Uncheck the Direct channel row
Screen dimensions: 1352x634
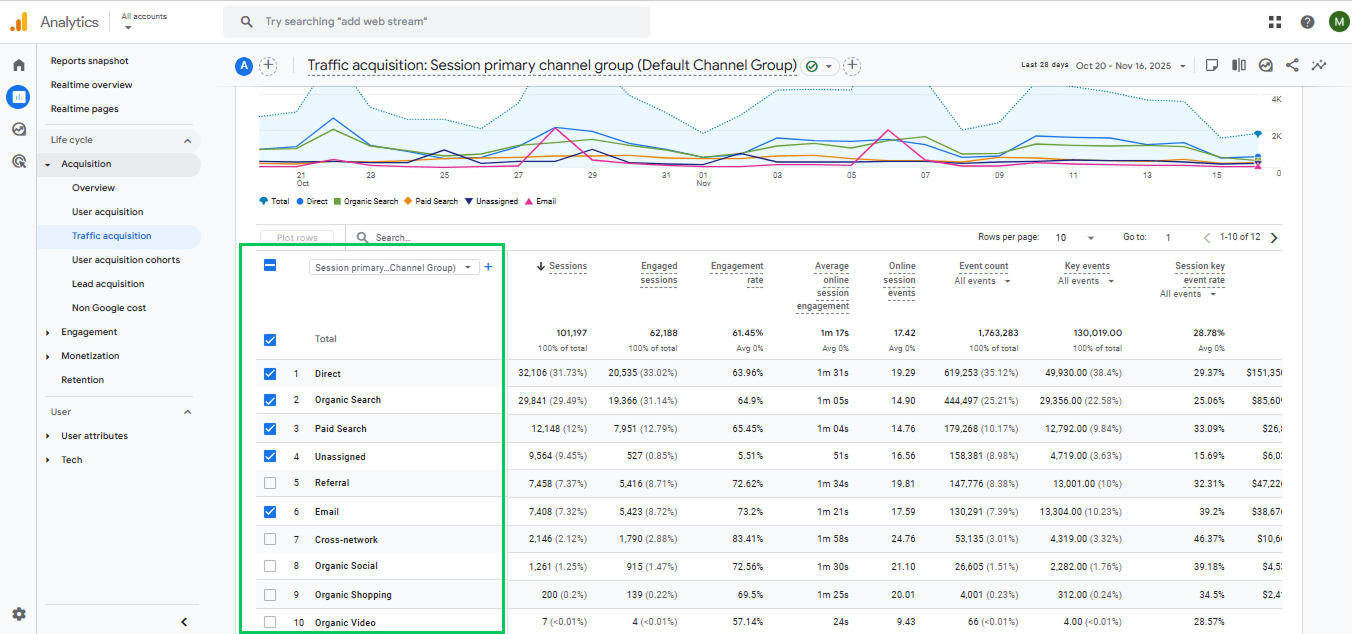point(269,372)
